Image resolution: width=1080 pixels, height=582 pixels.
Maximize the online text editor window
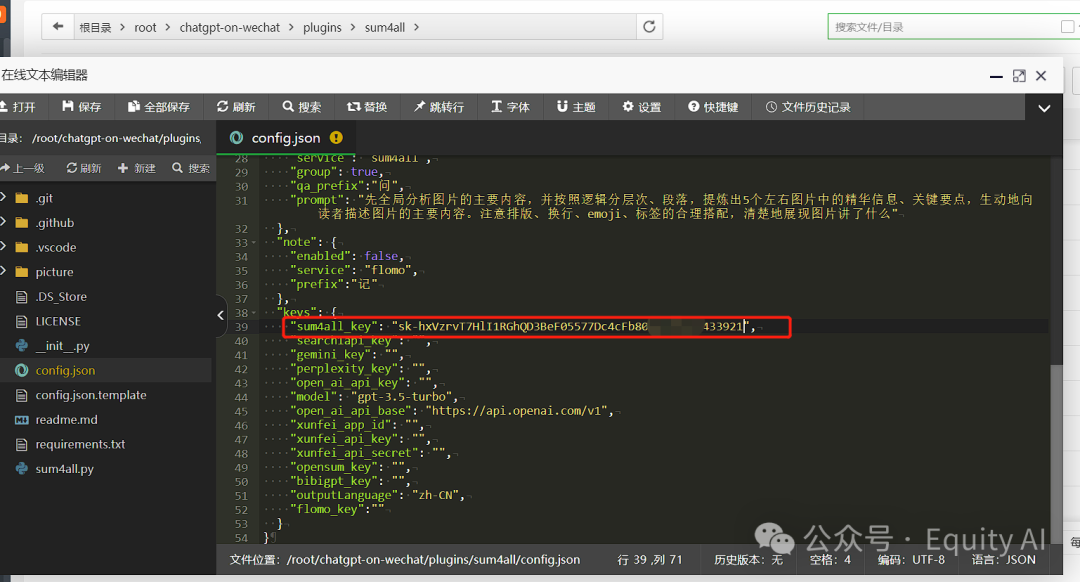1019,76
